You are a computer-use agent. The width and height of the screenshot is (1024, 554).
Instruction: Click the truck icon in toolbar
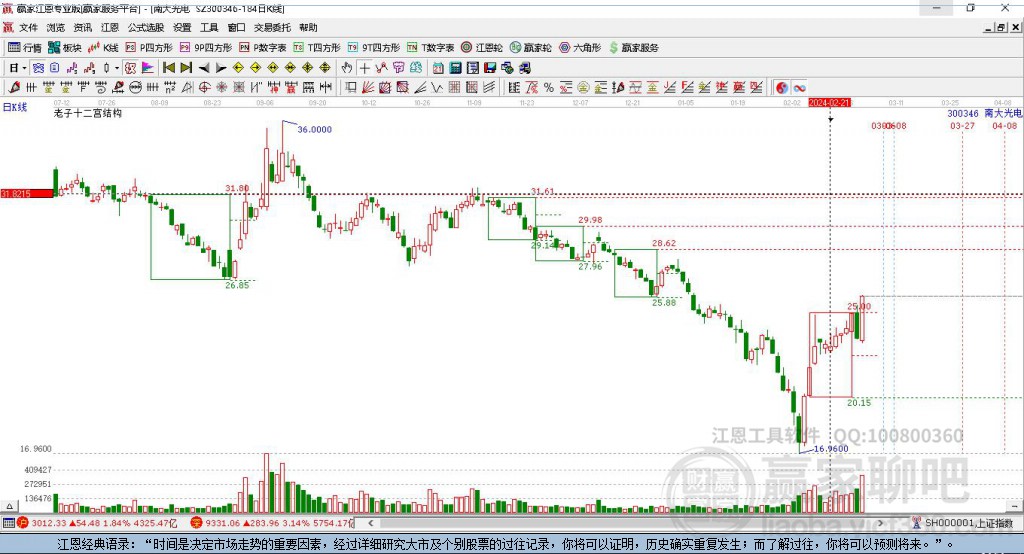click(x=524, y=68)
